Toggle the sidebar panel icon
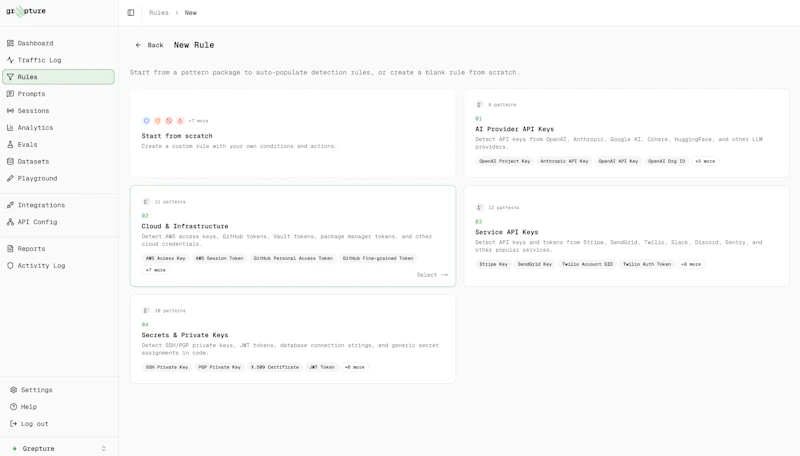 click(131, 13)
